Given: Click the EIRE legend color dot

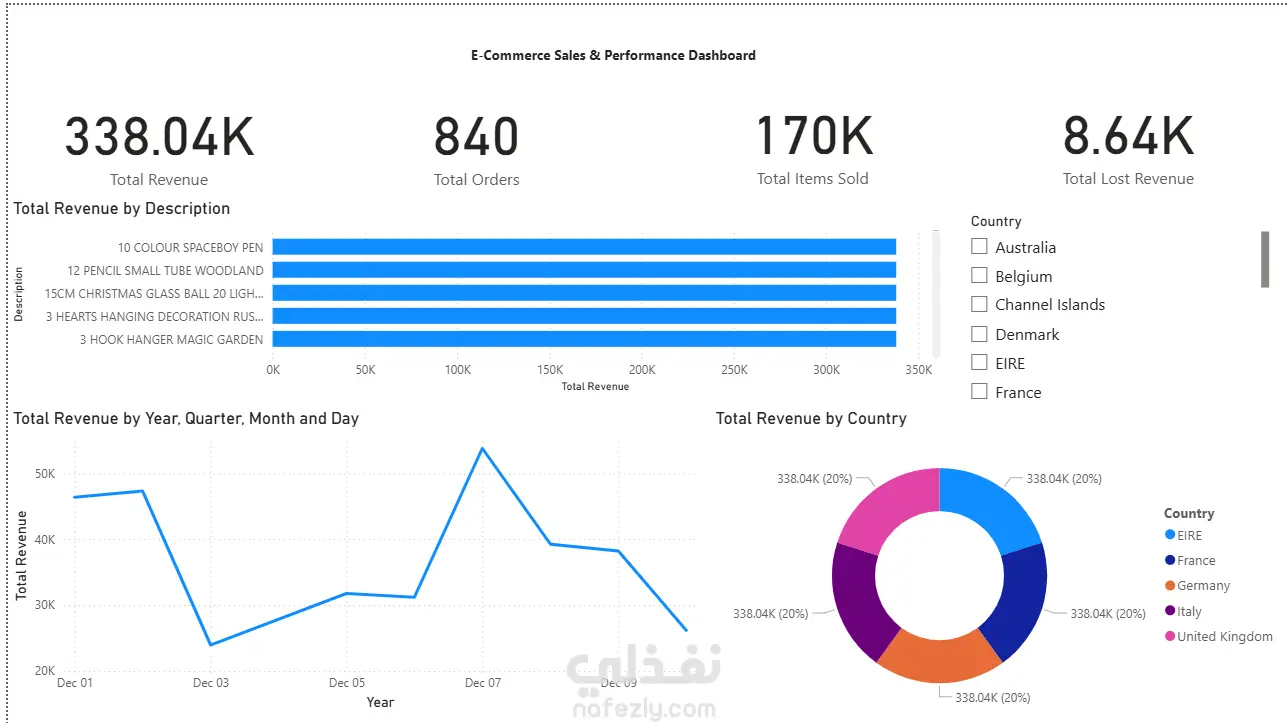Looking at the screenshot, I should tap(1170, 535).
